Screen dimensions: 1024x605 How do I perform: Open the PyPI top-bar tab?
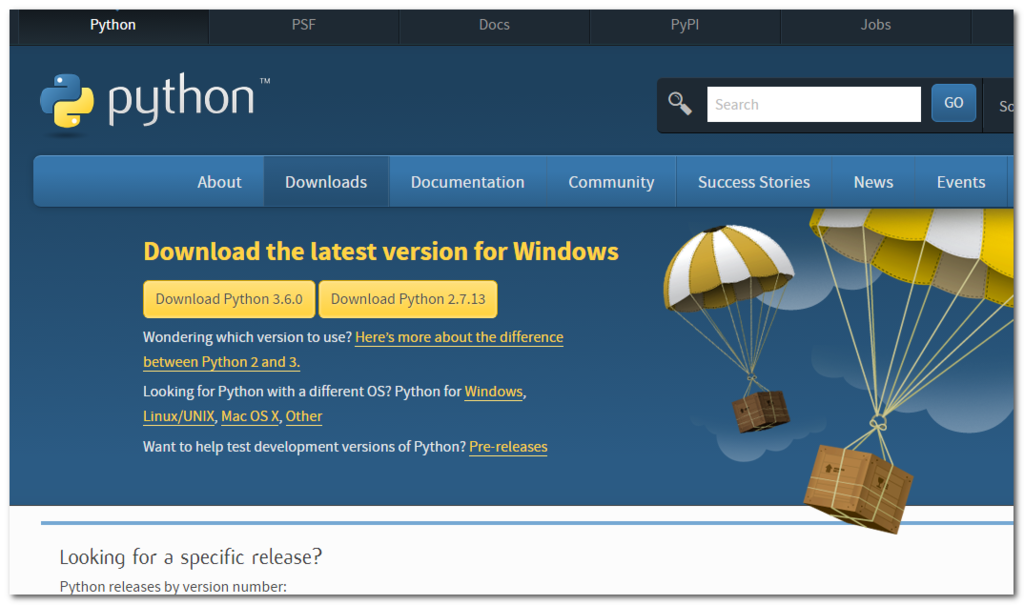click(x=684, y=25)
